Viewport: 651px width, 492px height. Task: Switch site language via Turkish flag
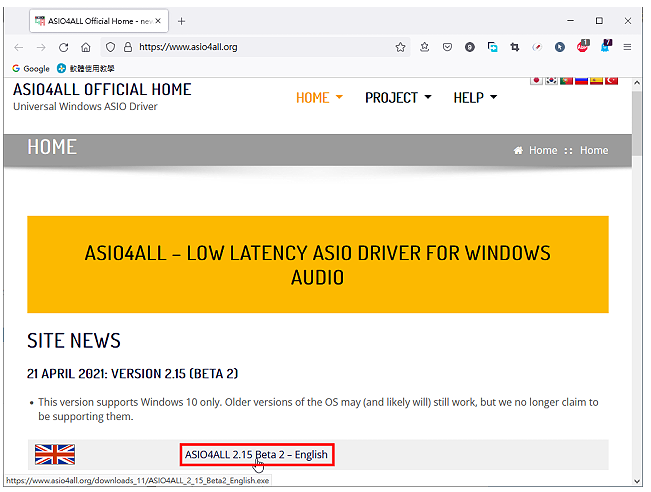(x=611, y=81)
